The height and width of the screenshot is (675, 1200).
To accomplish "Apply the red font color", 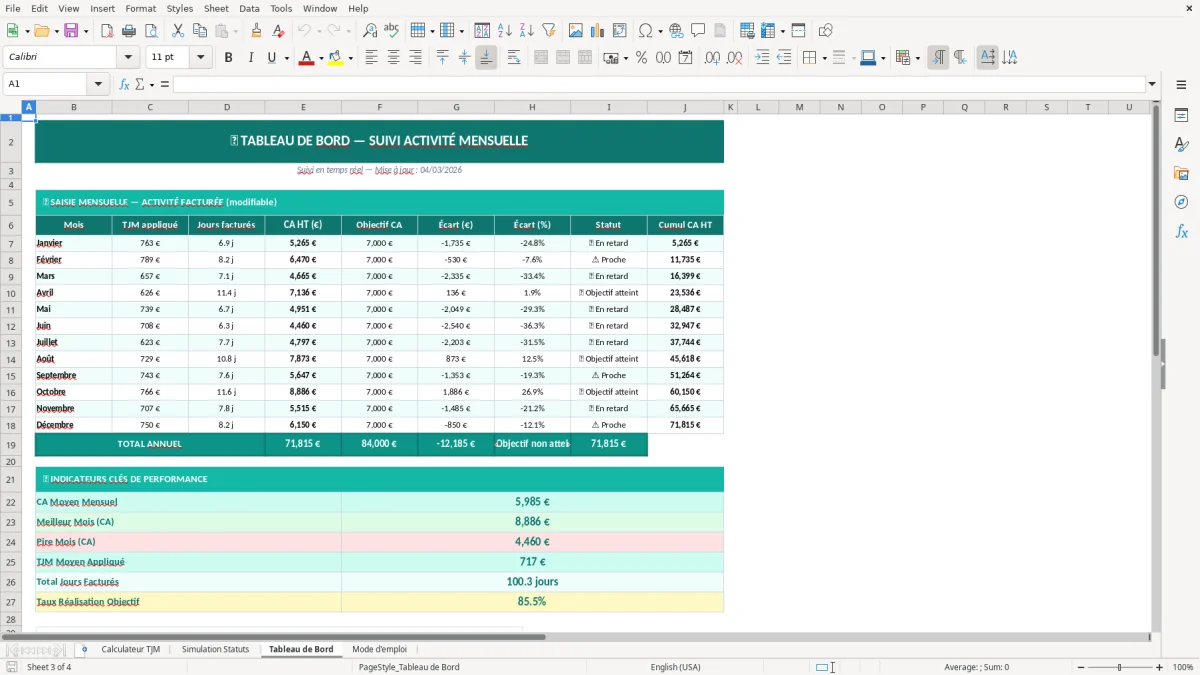I will pos(306,58).
